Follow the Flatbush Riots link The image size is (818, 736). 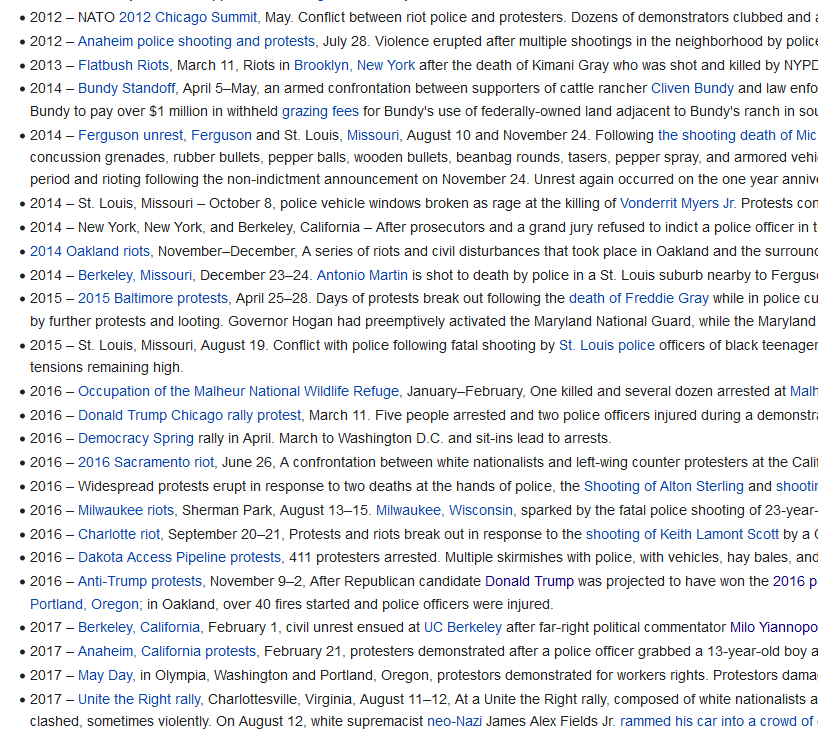(123, 65)
